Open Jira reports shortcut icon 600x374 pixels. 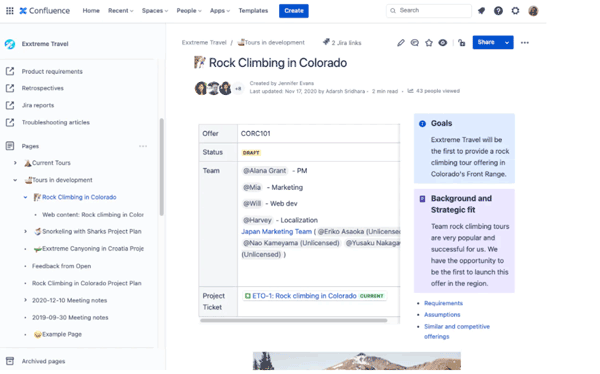10,105
